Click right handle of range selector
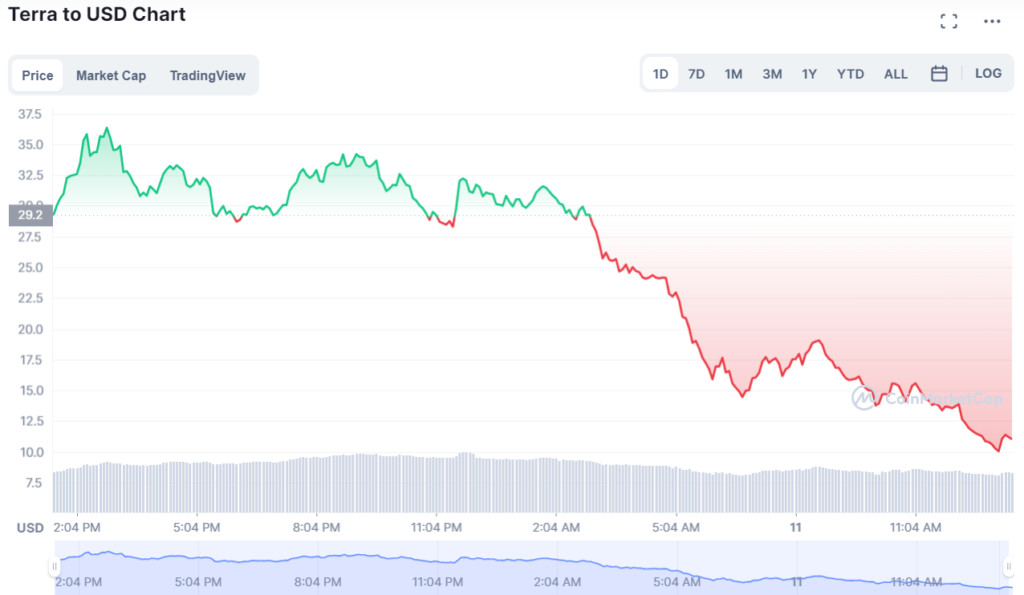The width and height of the screenshot is (1024, 595). [1007, 567]
